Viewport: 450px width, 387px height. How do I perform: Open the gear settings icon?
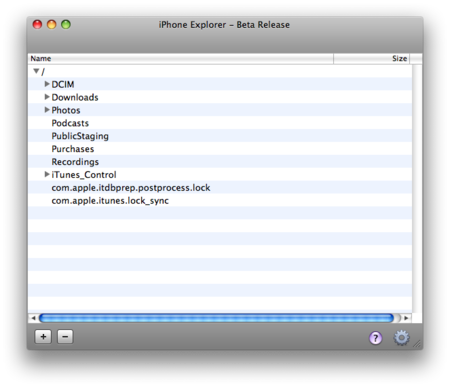(401, 338)
